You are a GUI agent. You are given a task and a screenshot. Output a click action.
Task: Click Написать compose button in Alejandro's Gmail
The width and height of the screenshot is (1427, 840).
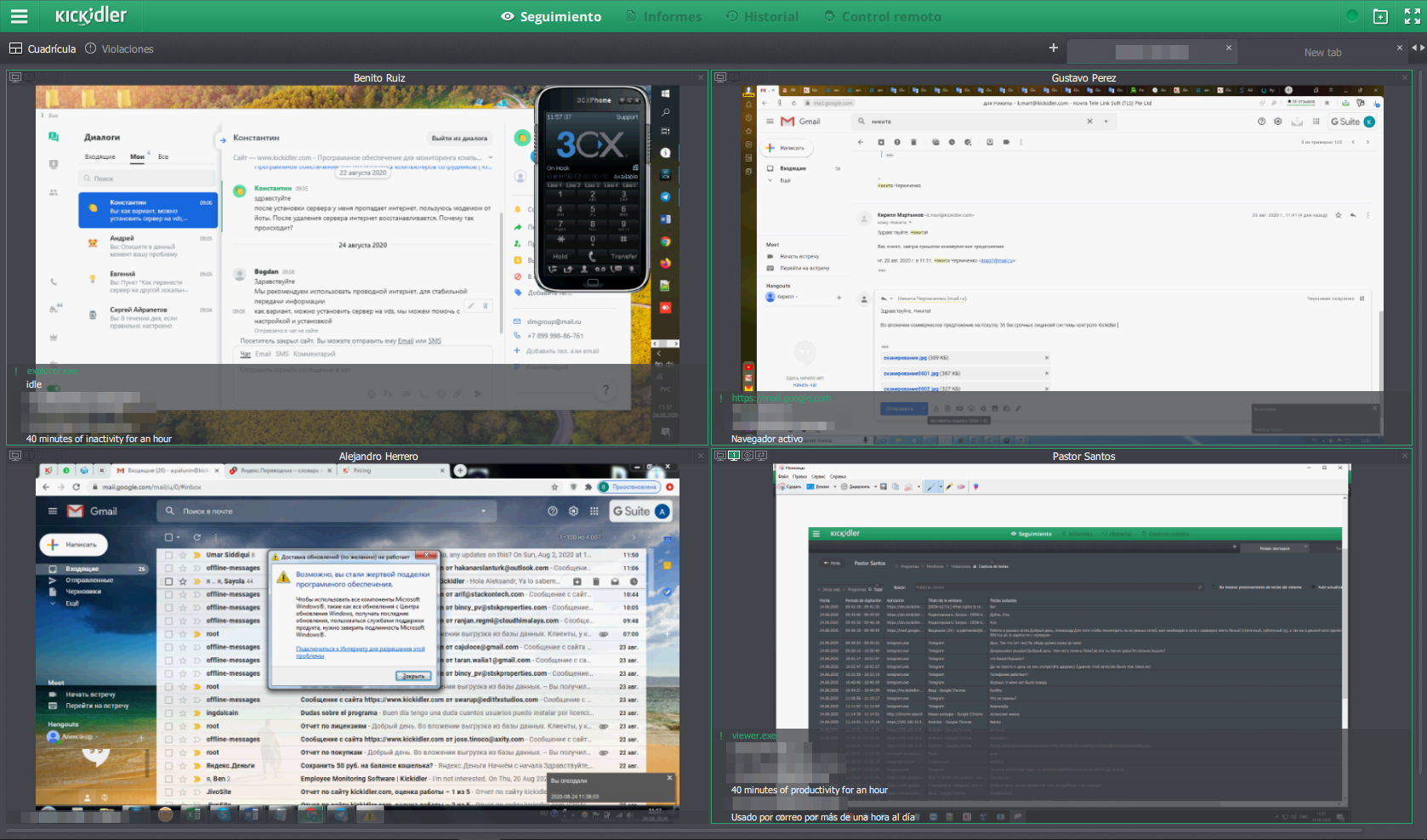click(x=73, y=544)
